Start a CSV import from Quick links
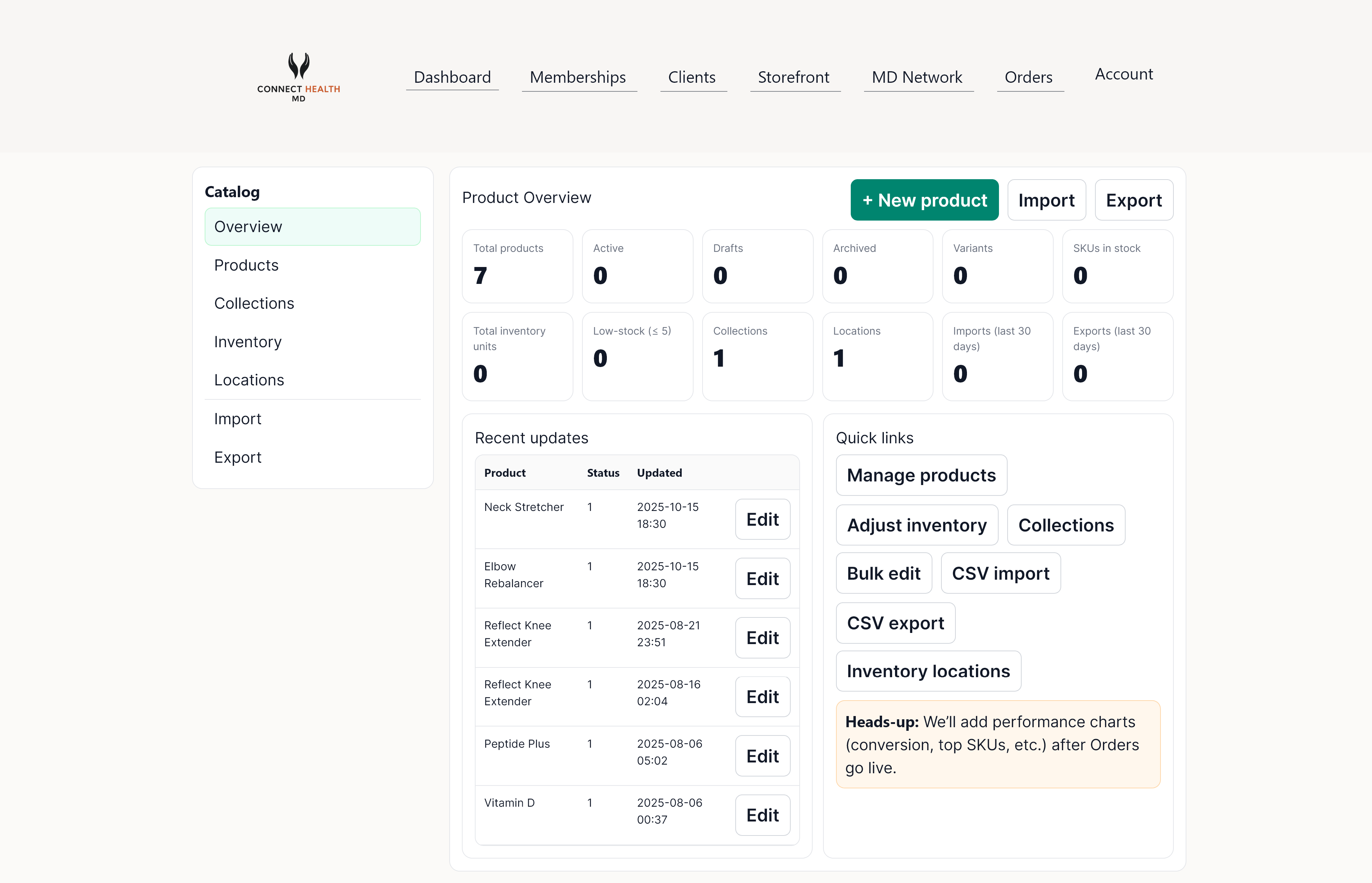Viewport: 1372px width, 883px height. pos(1001,573)
